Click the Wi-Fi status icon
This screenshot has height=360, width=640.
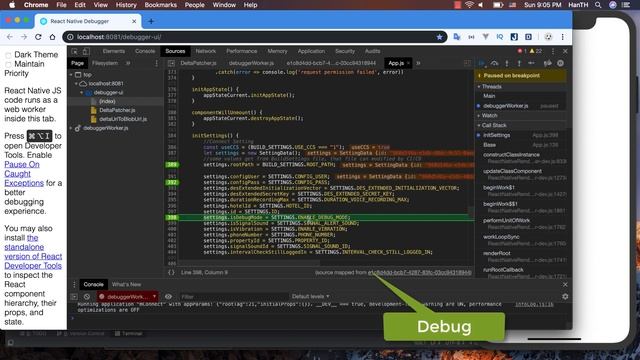469,5
